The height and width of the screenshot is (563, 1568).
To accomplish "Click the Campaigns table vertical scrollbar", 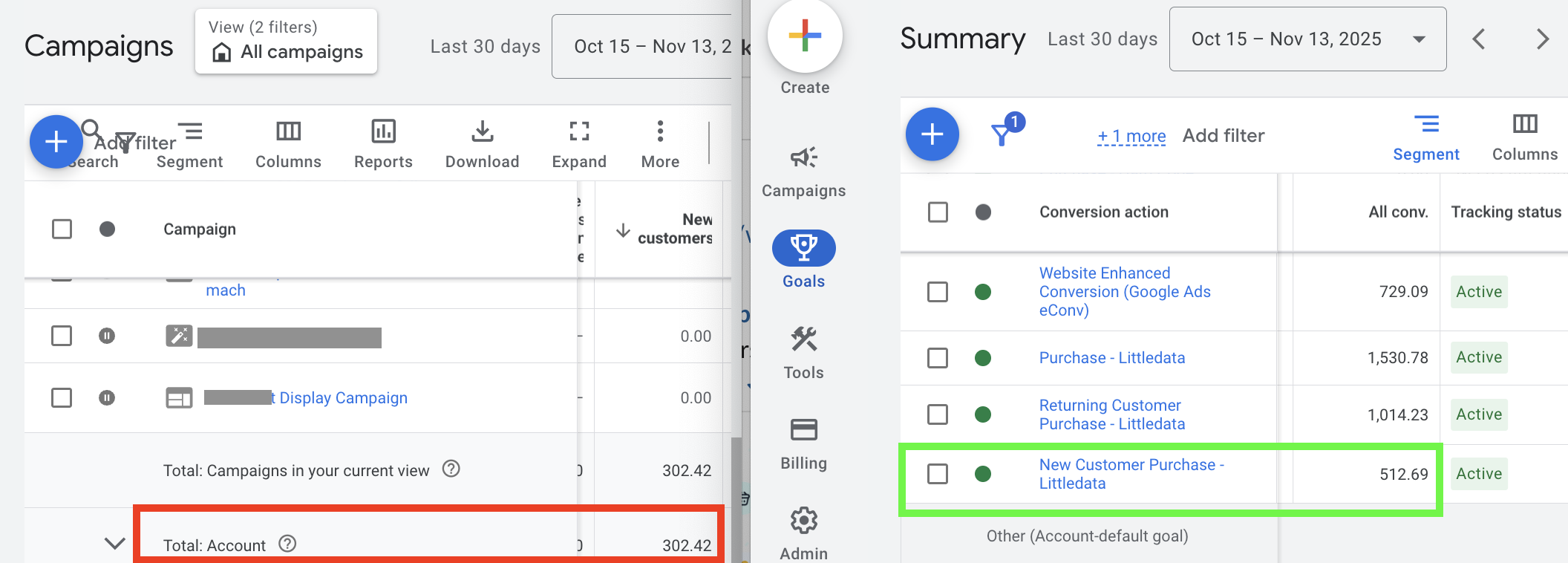I will (x=736, y=499).
